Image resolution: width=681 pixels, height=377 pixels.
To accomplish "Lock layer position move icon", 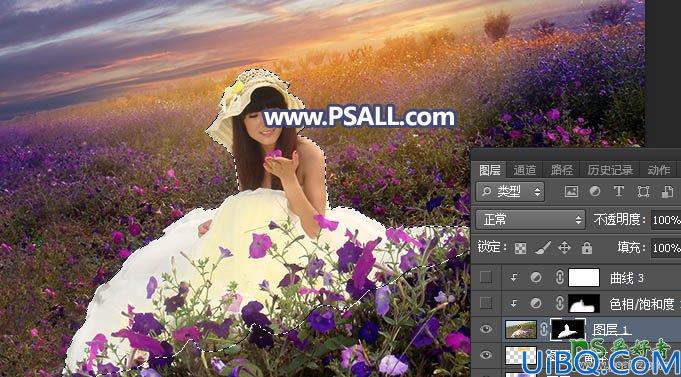I will (564, 248).
